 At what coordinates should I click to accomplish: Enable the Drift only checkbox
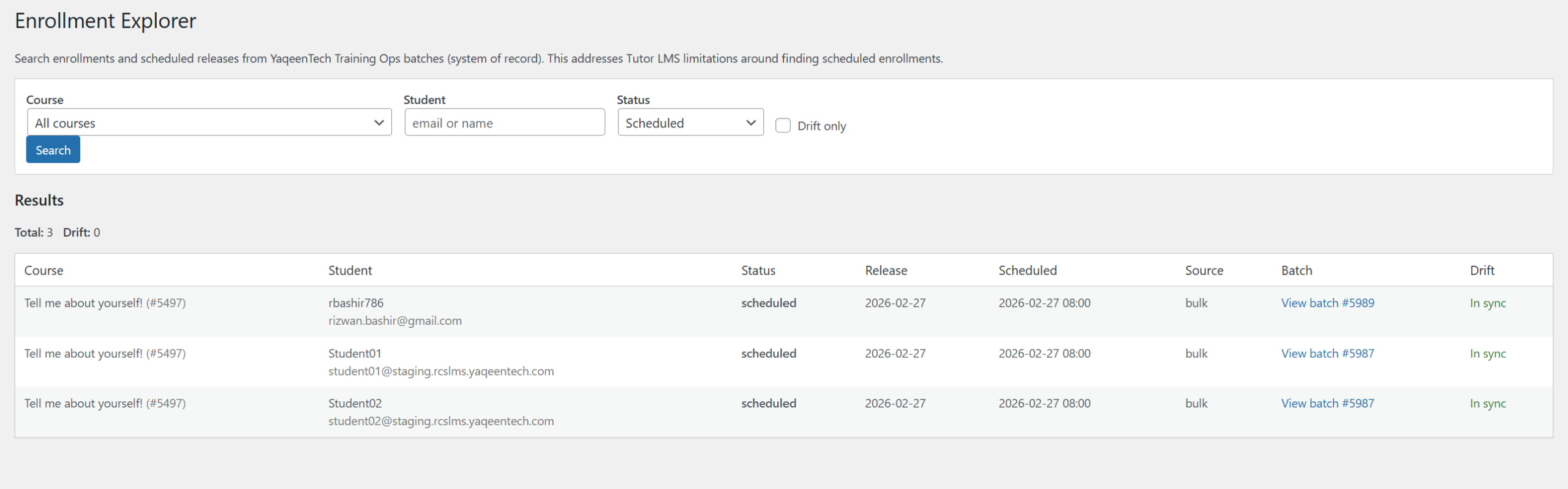pos(783,126)
